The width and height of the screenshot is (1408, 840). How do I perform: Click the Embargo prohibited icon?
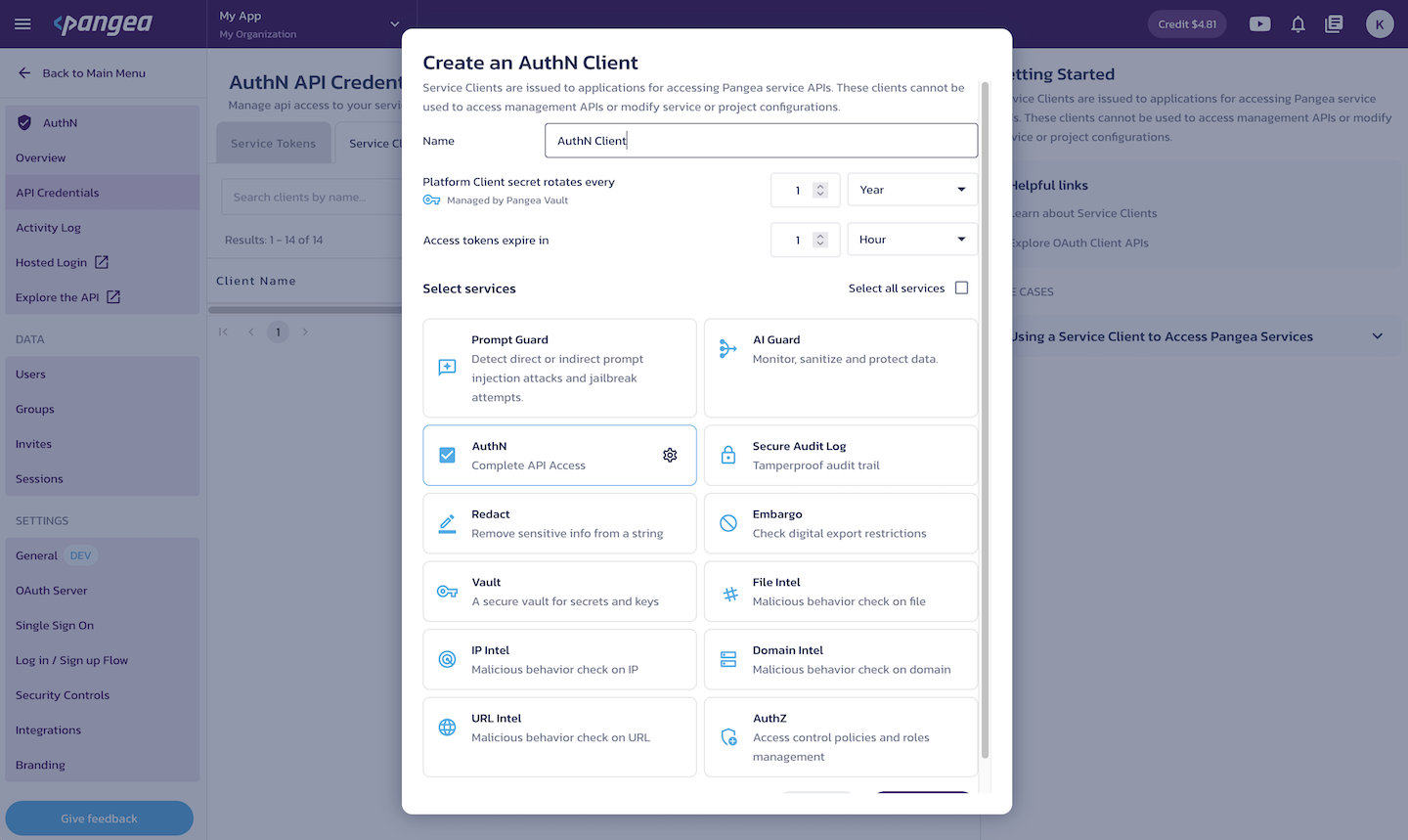pos(728,523)
